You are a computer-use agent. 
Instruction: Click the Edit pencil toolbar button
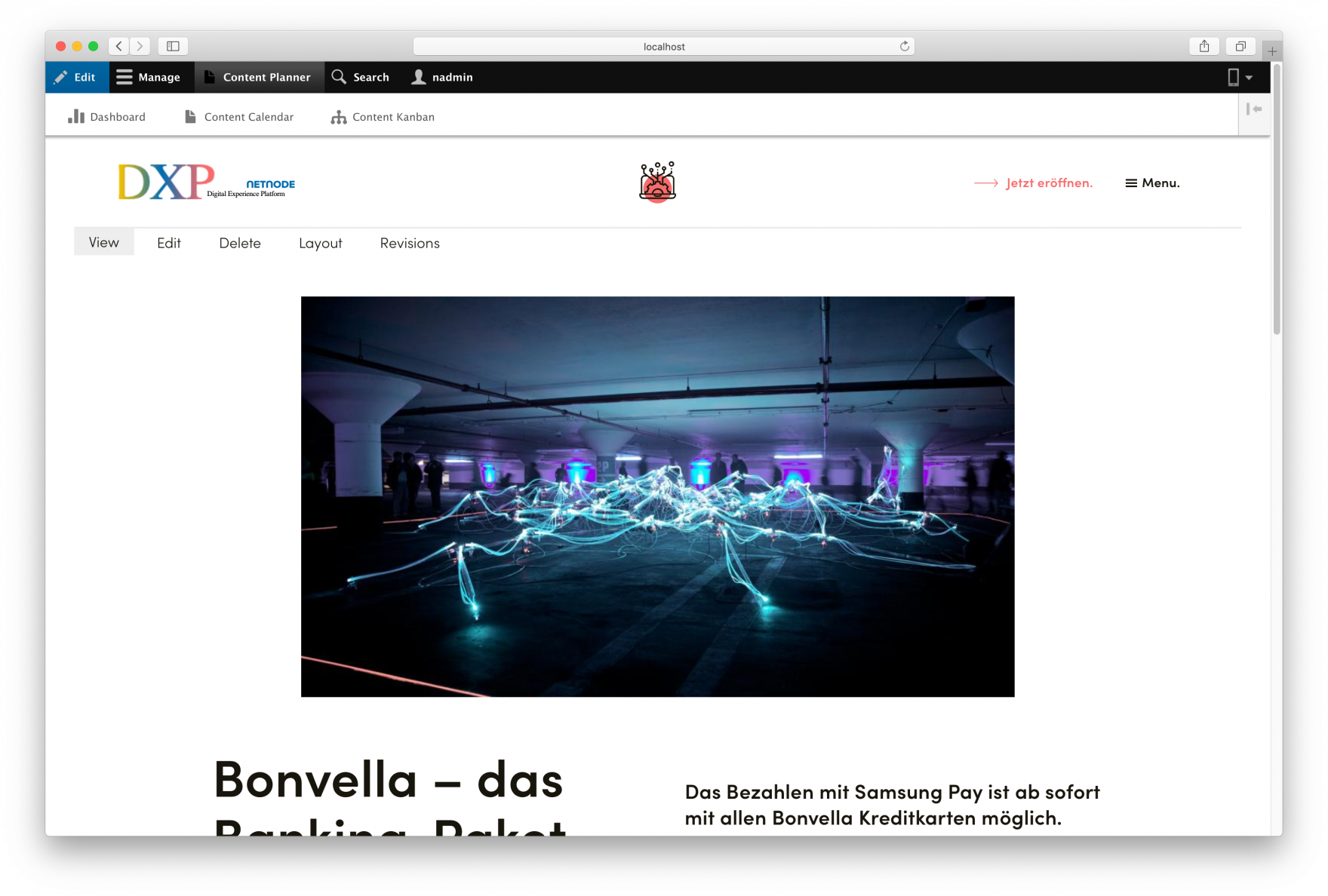pyautogui.click(x=76, y=77)
